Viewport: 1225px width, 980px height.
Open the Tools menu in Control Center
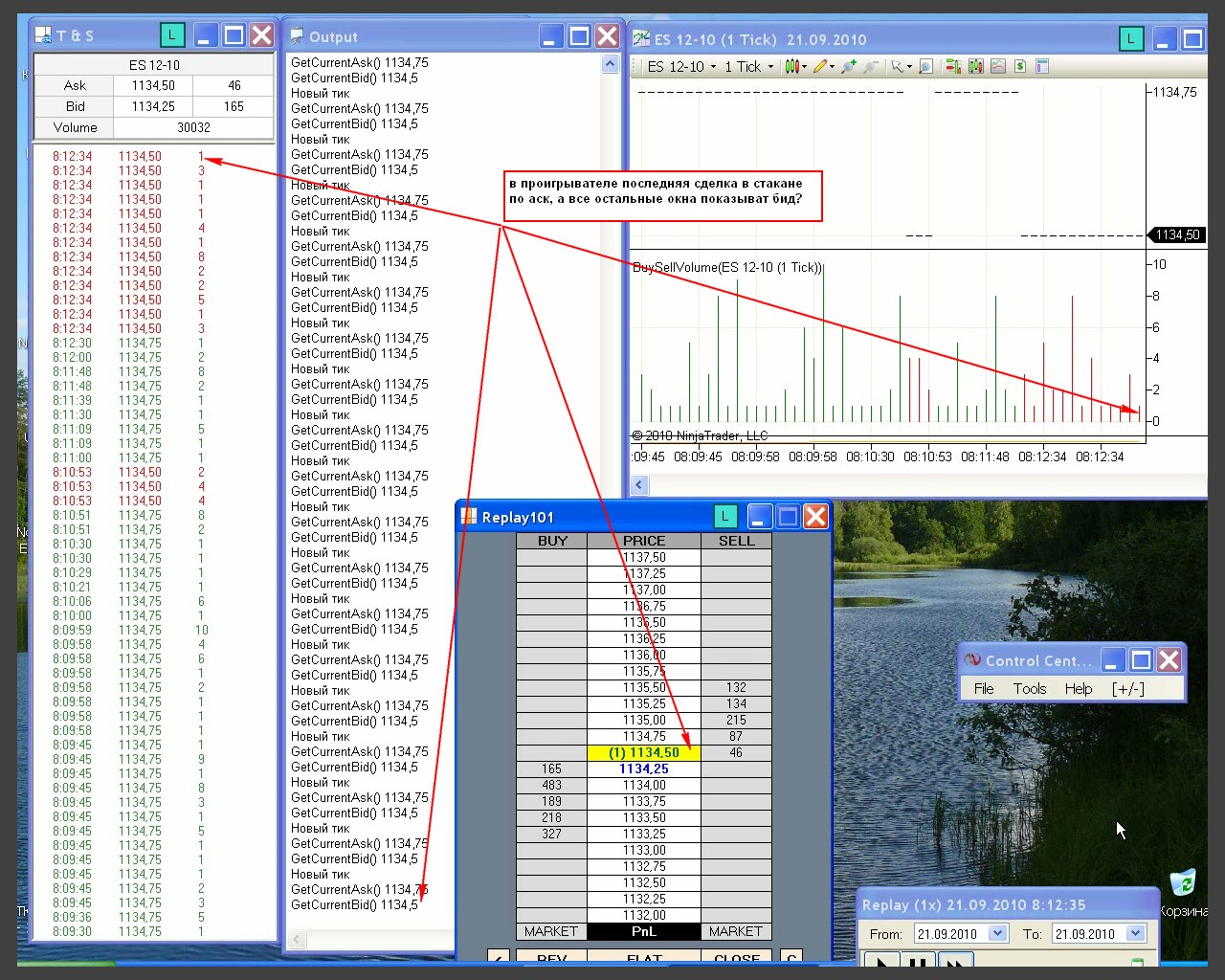point(1029,689)
